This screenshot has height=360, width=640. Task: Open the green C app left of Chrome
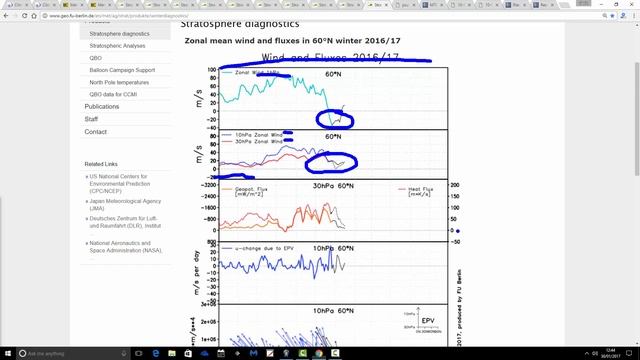click(x=302, y=353)
